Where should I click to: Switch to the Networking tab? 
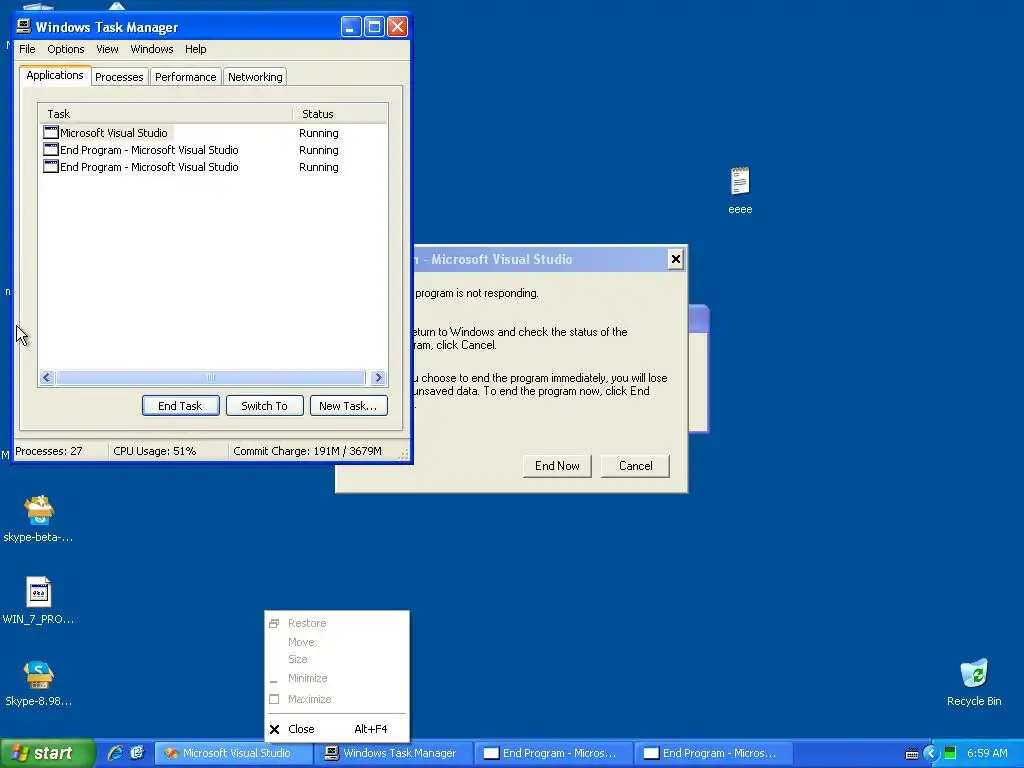[255, 77]
